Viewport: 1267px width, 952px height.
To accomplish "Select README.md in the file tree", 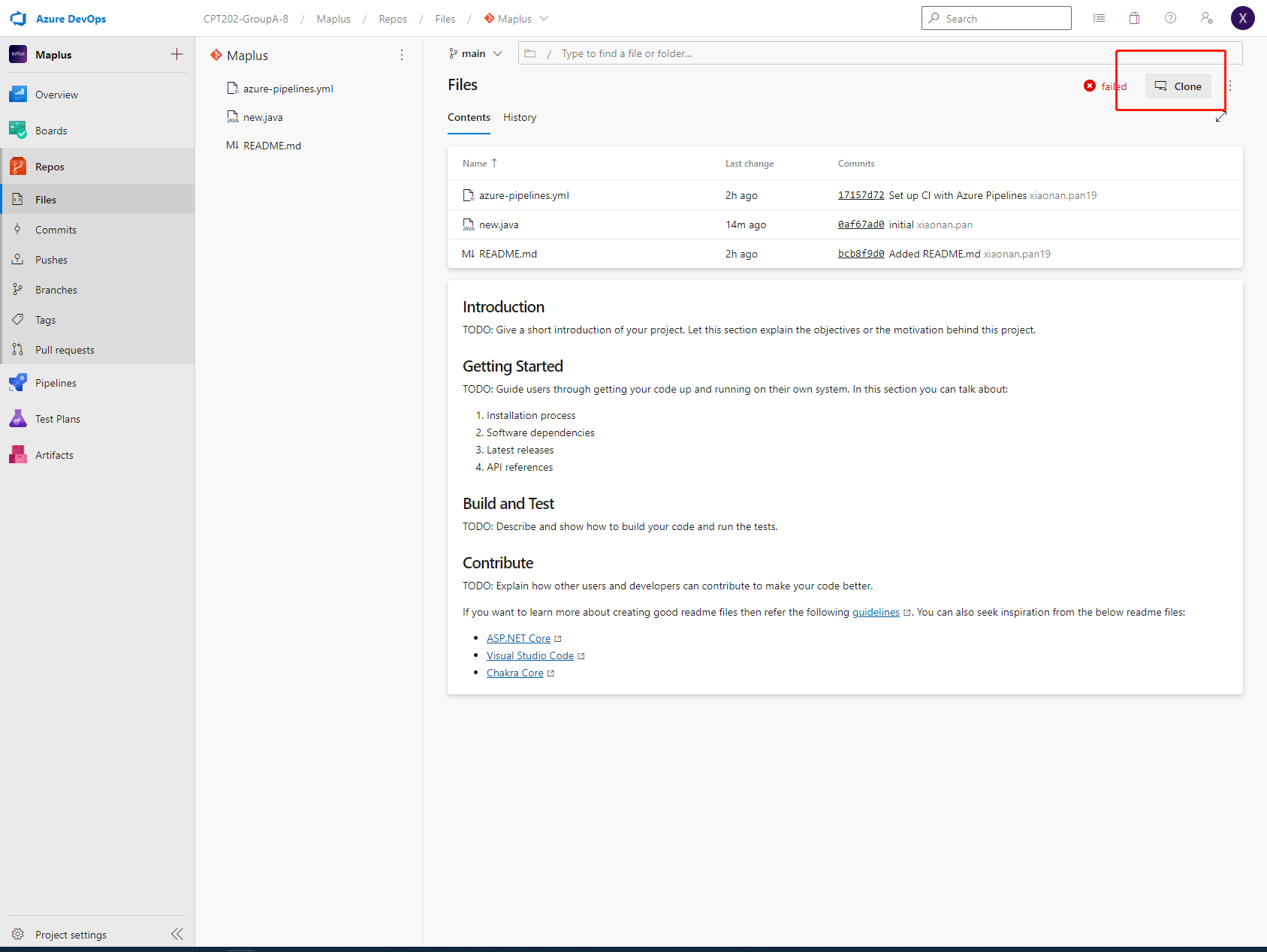I will pyautogui.click(x=272, y=146).
